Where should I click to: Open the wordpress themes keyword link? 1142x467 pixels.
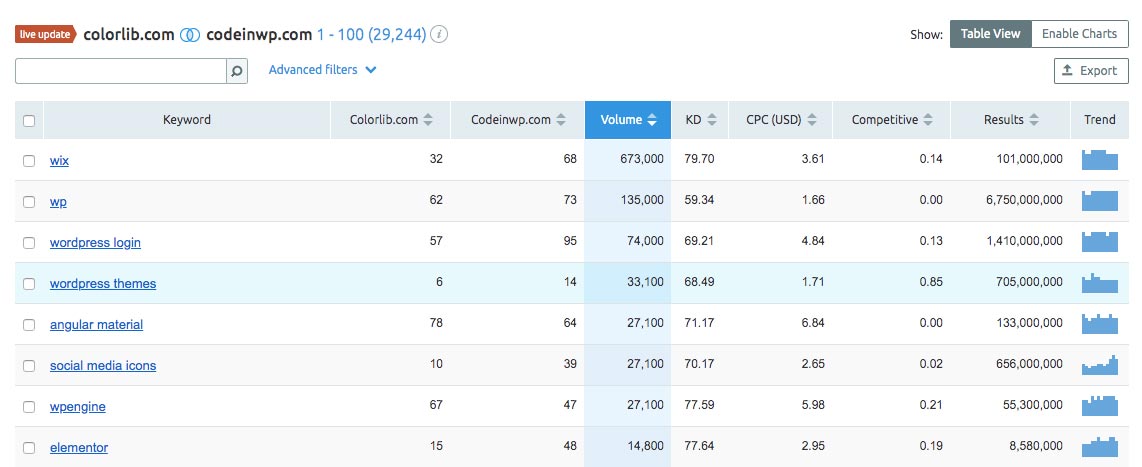[x=103, y=283]
